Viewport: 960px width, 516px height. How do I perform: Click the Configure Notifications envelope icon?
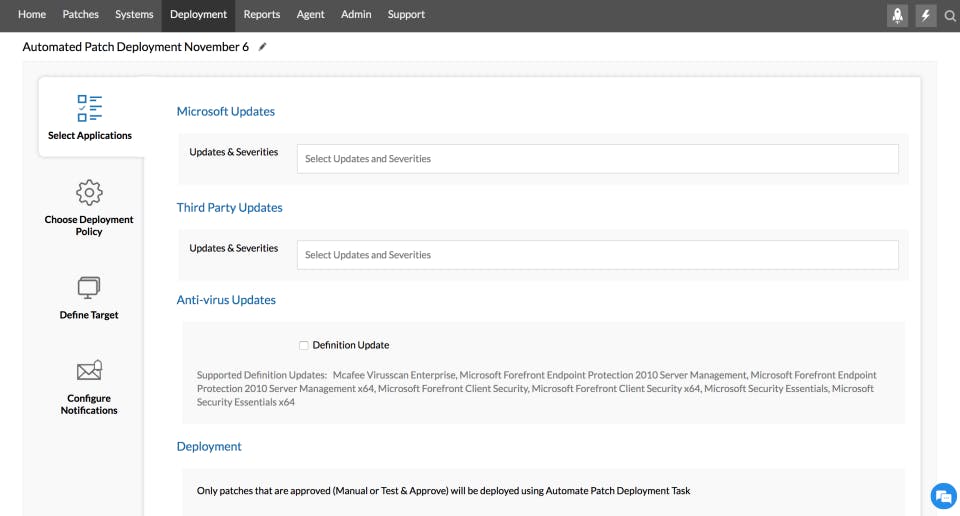pyautogui.click(x=89, y=370)
